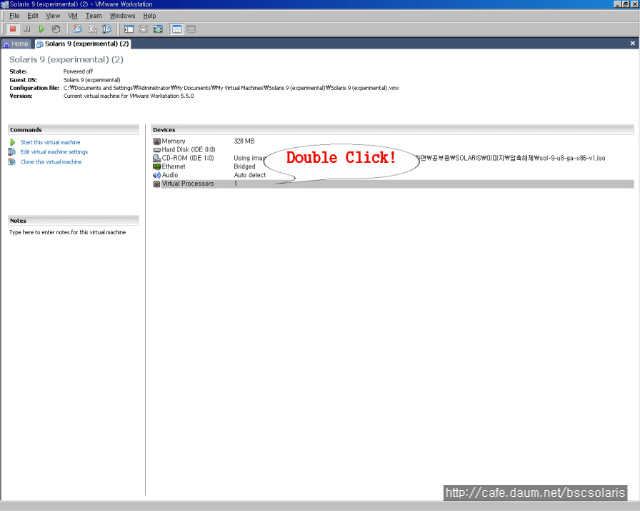Click the Suspend pause toolbar button
This screenshot has width=640, height=511.
27,29
